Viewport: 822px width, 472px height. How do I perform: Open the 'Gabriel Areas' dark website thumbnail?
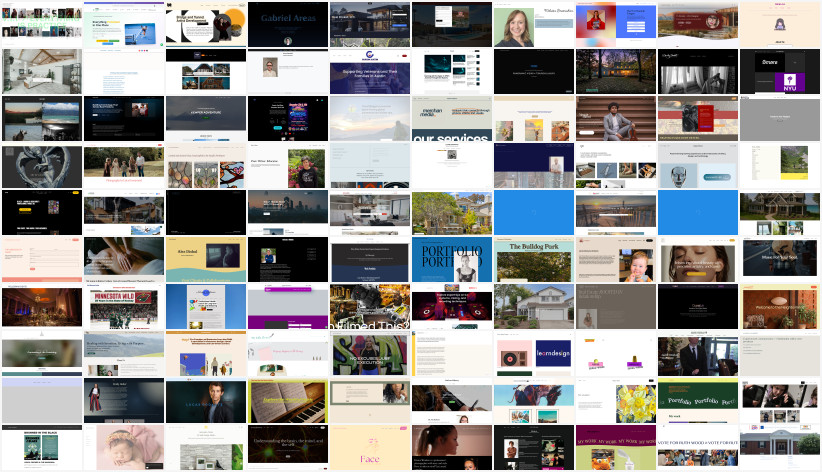(x=288, y=24)
